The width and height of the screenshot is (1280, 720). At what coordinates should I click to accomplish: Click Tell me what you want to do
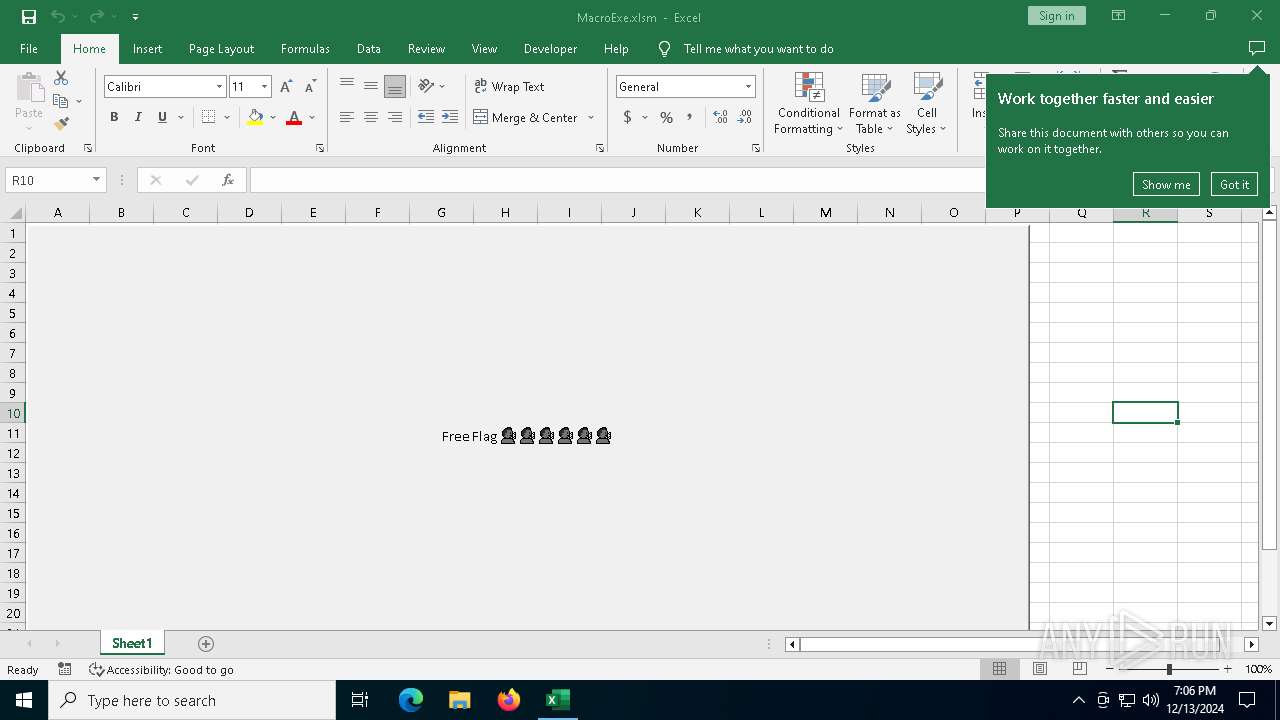(x=758, y=48)
